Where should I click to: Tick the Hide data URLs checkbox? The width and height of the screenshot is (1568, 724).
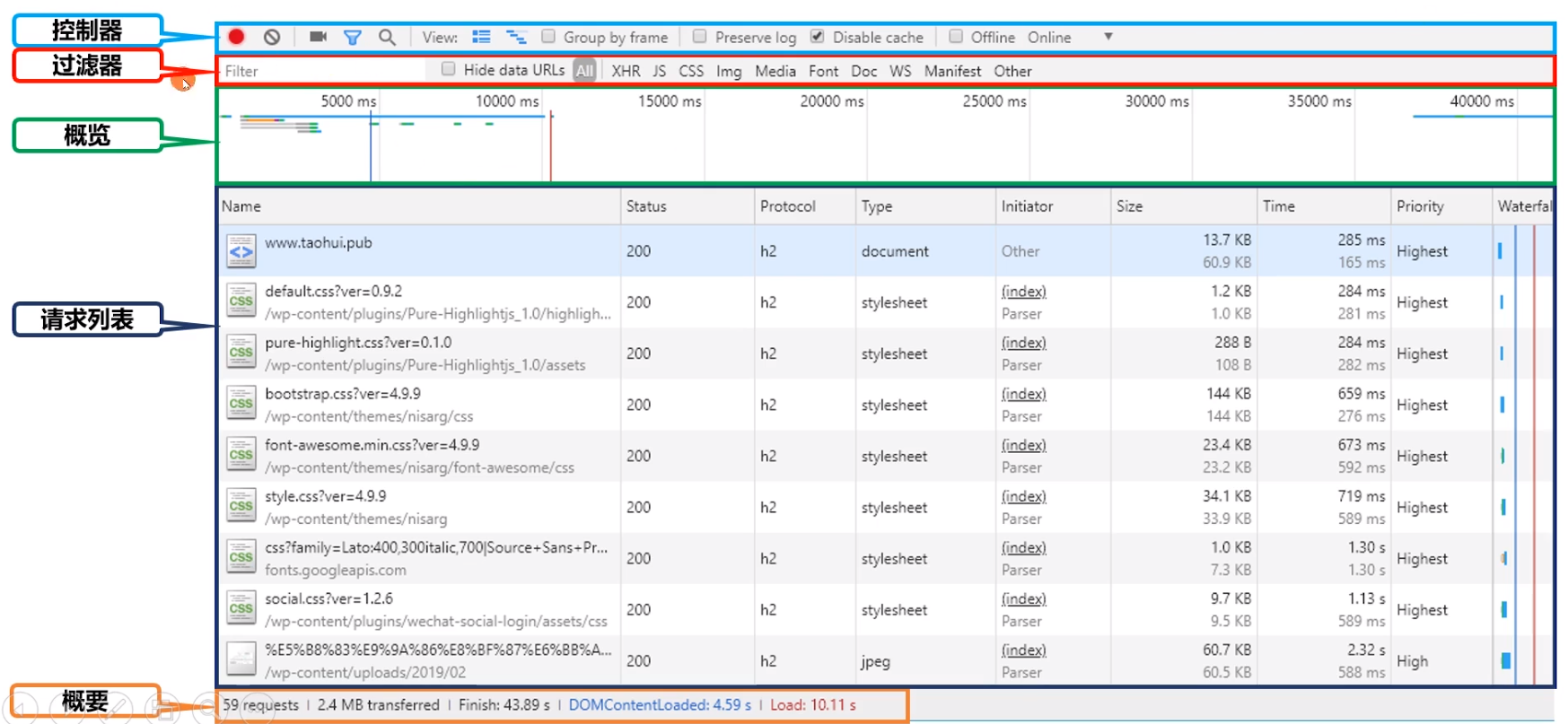click(448, 70)
